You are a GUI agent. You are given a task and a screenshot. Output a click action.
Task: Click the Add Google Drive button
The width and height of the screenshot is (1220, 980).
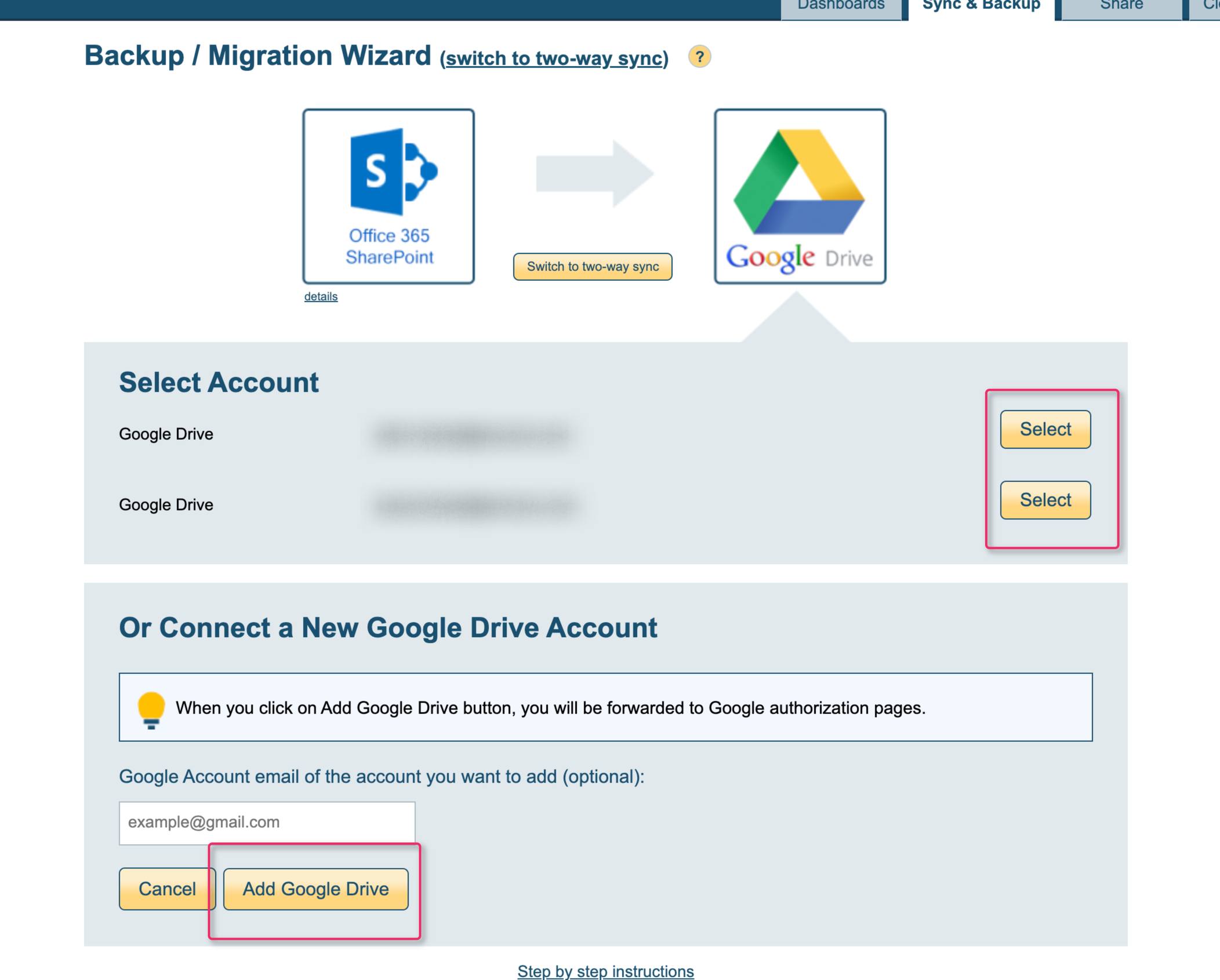tap(316, 889)
